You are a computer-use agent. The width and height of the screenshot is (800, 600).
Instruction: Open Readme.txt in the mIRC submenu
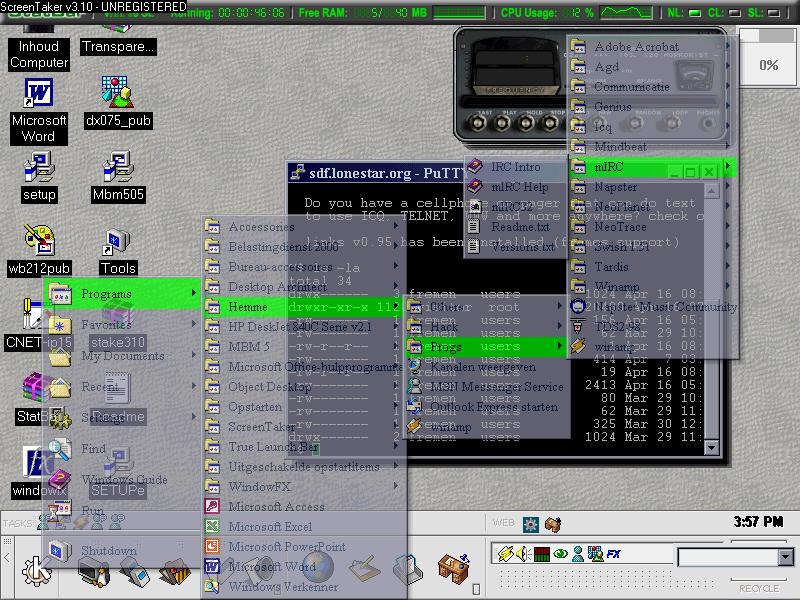pyautogui.click(x=515, y=227)
